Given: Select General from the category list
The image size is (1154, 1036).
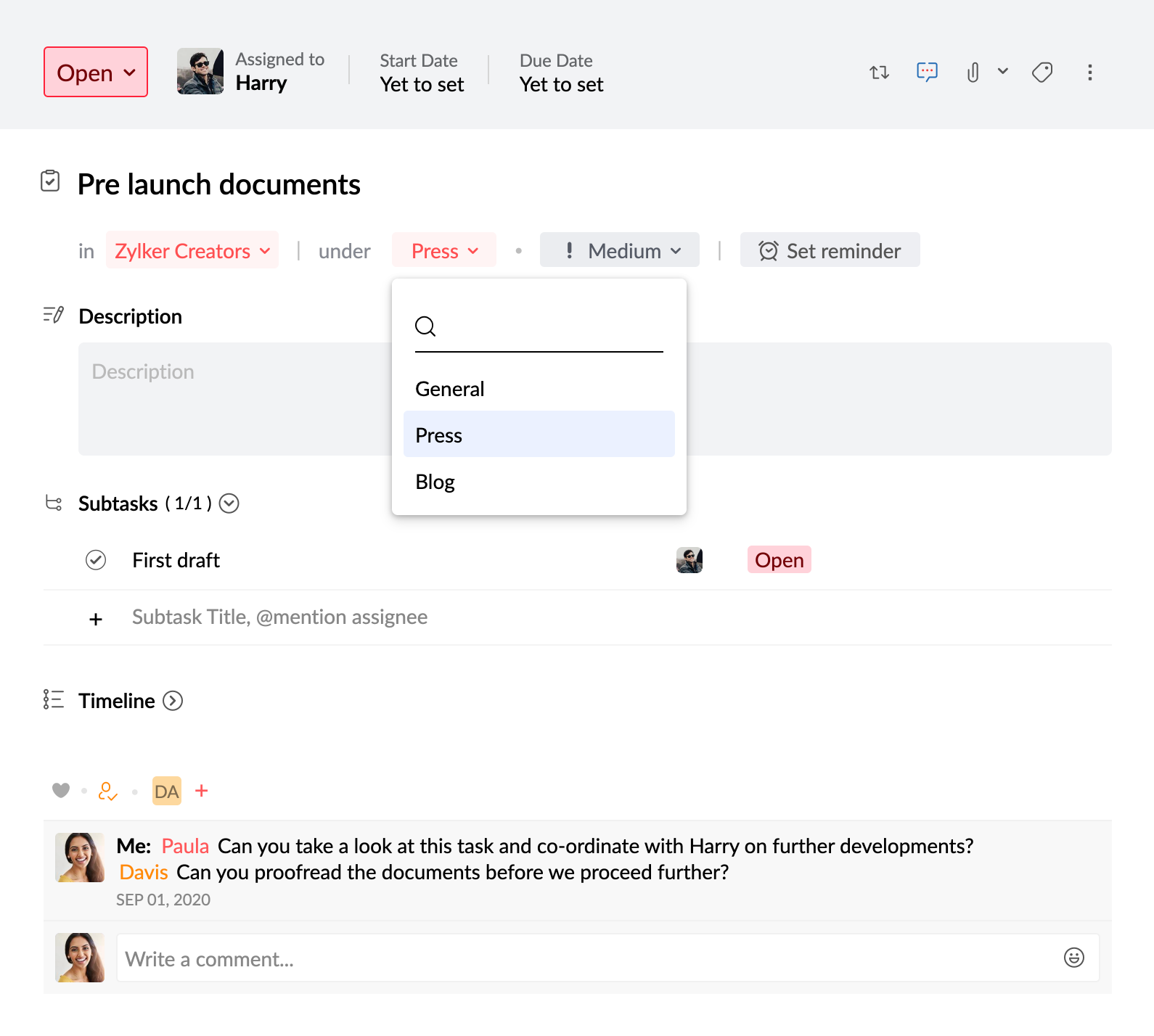Looking at the screenshot, I should point(450,390).
